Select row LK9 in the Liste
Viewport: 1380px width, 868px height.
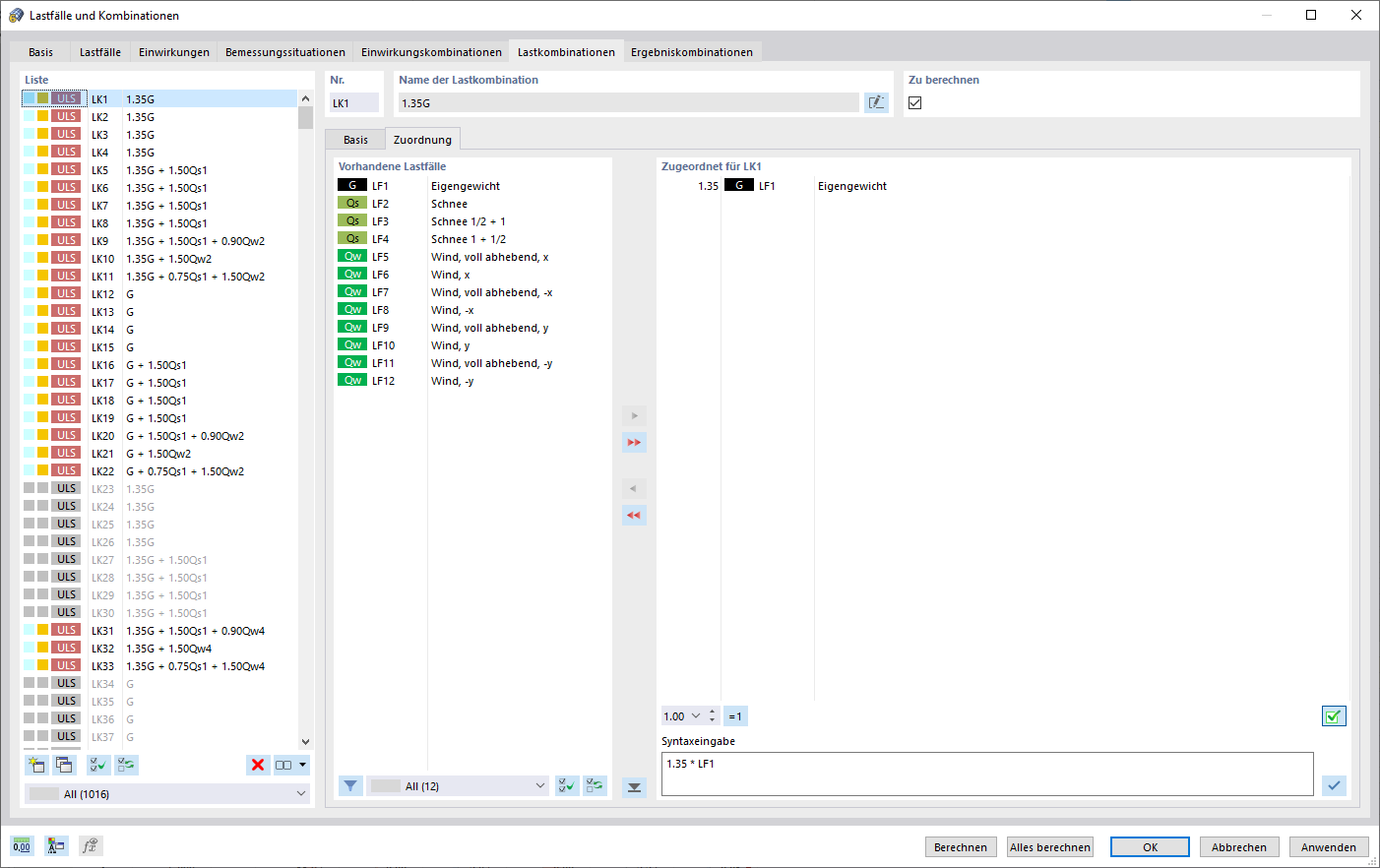pyautogui.click(x=158, y=241)
